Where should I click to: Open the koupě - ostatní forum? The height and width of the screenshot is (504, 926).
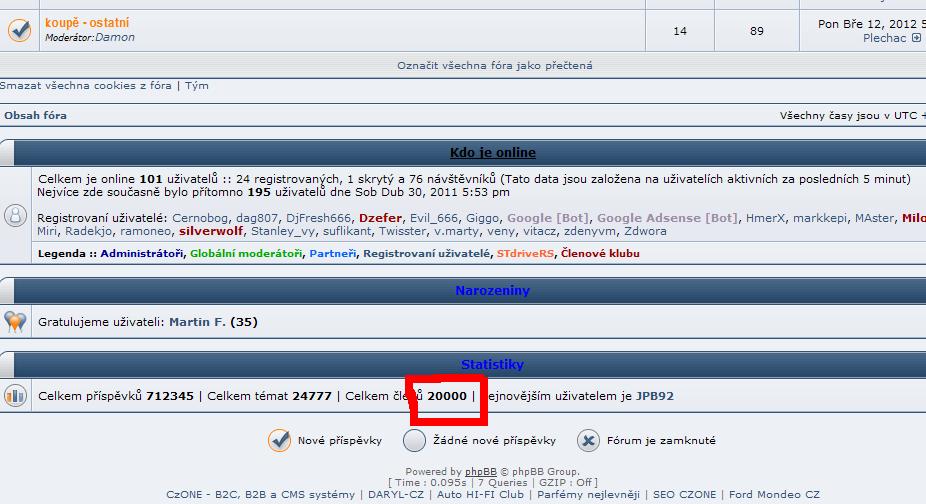click(87, 22)
